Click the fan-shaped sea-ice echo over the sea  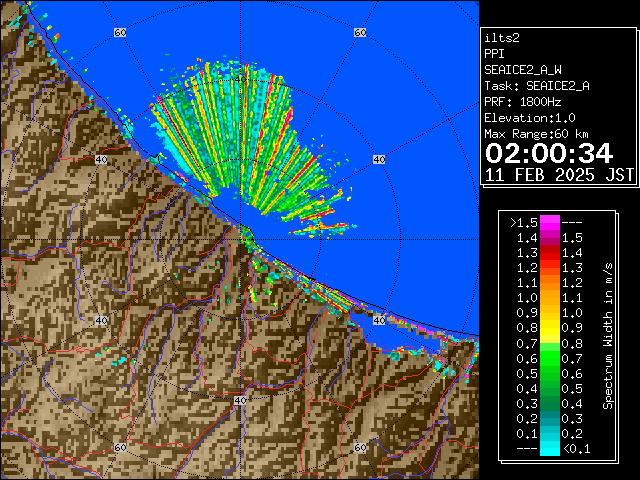tap(245, 143)
